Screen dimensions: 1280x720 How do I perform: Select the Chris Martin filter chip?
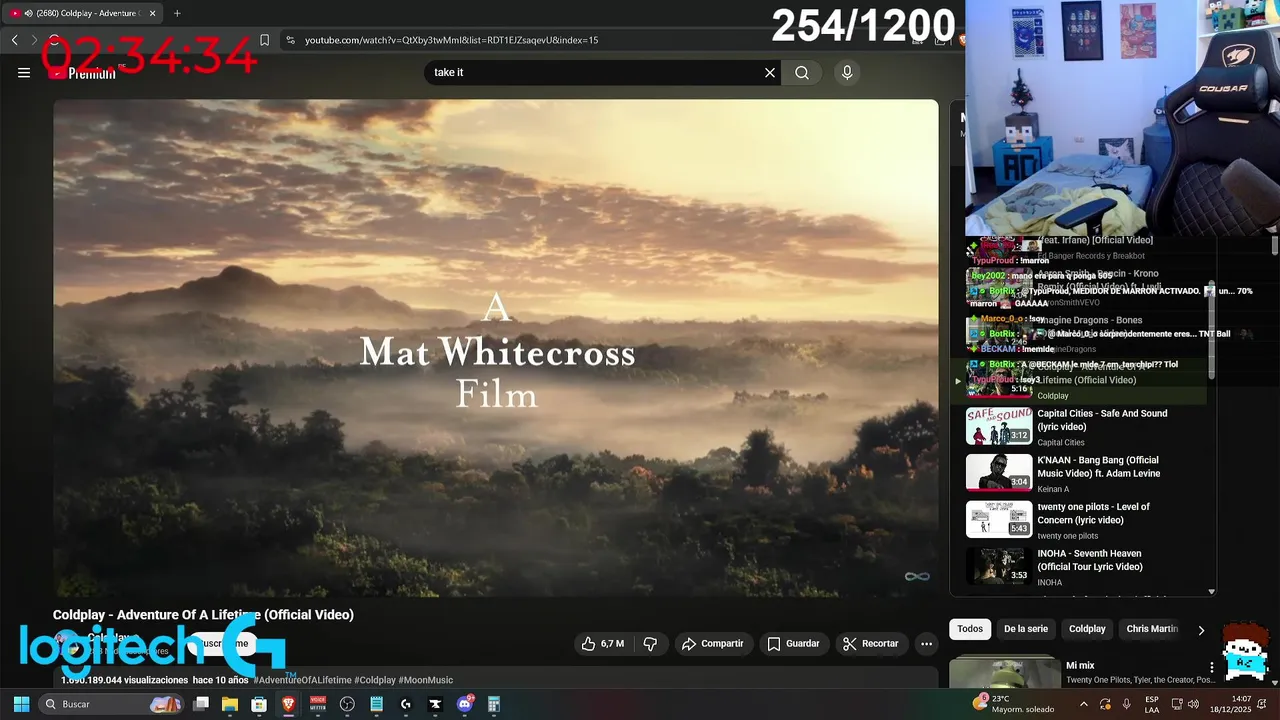coord(1152,629)
